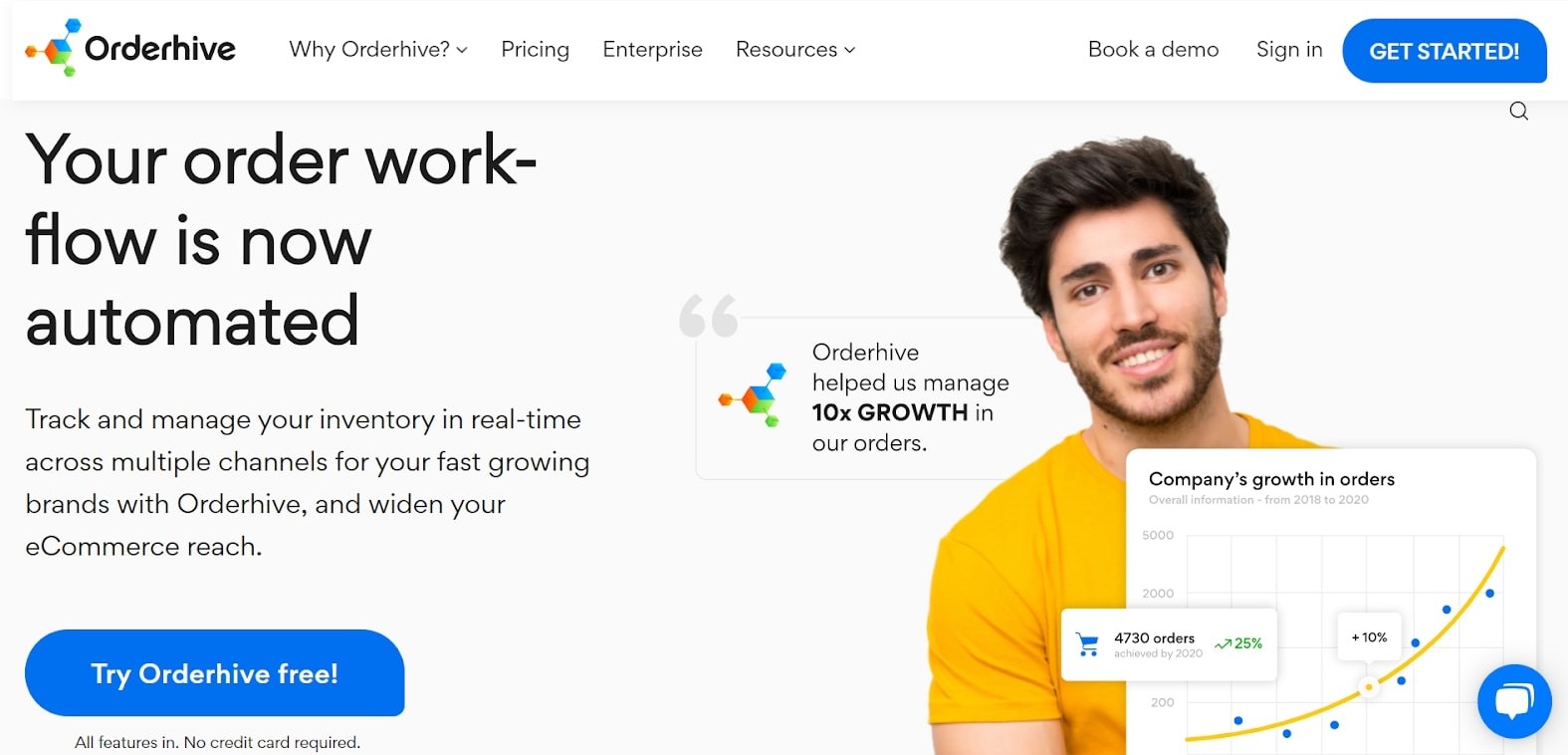This screenshot has width=1568, height=755.
Task: Click the Orderhive logo in the header
Action: (x=130, y=48)
